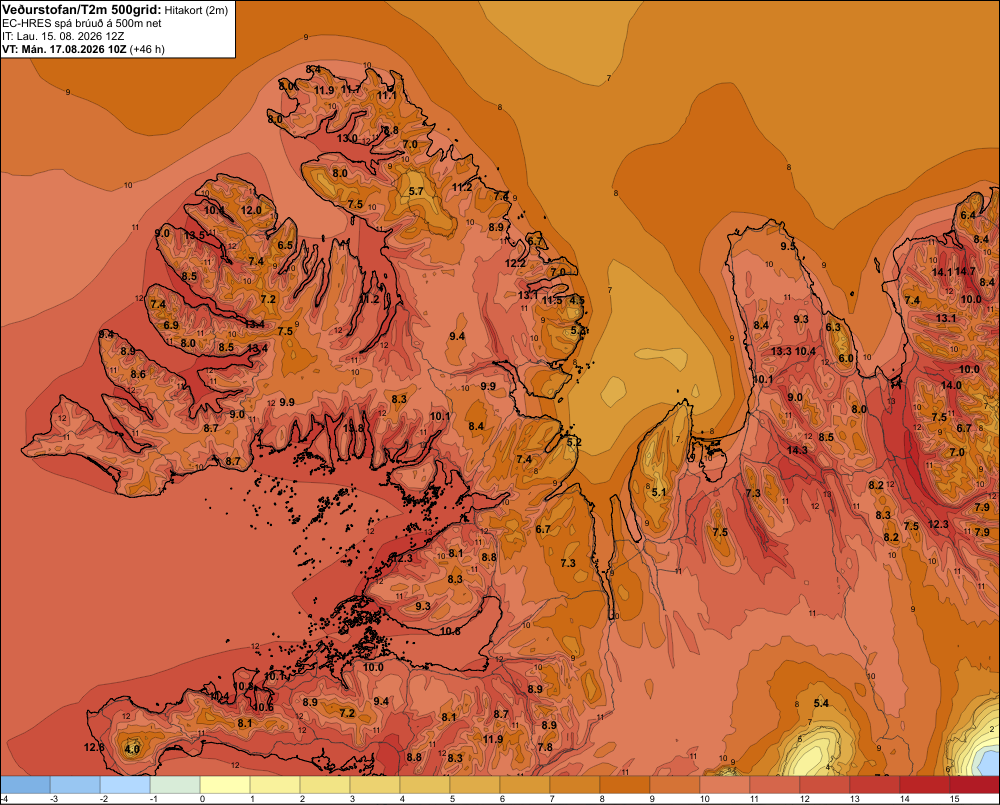Click the '5.7' temperature value on the map
The height and width of the screenshot is (805, 1000).
coord(416,191)
